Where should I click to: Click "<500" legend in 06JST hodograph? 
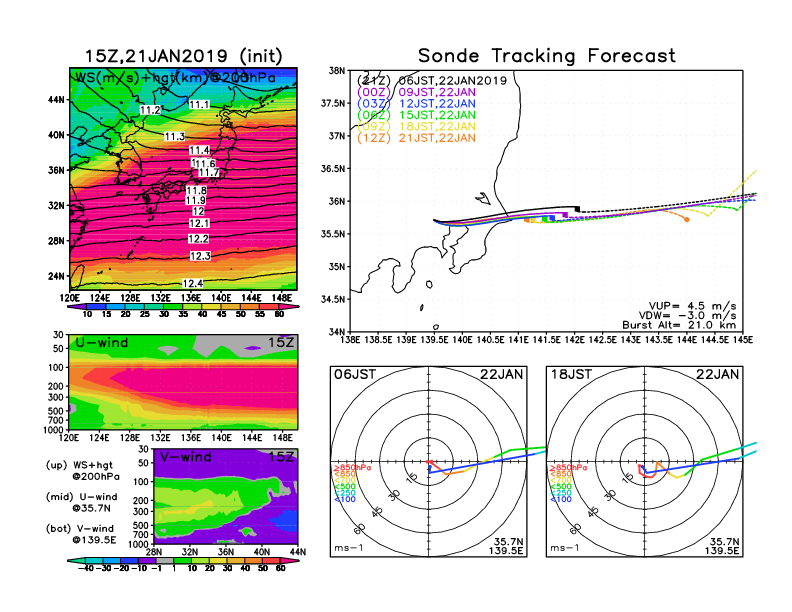[x=344, y=487]
